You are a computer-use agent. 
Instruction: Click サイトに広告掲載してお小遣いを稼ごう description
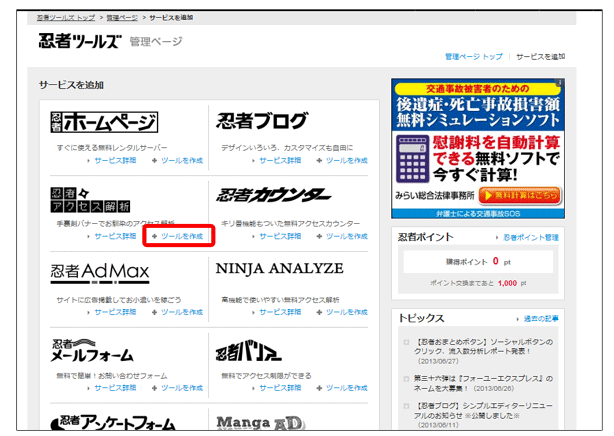click(119, 300)
